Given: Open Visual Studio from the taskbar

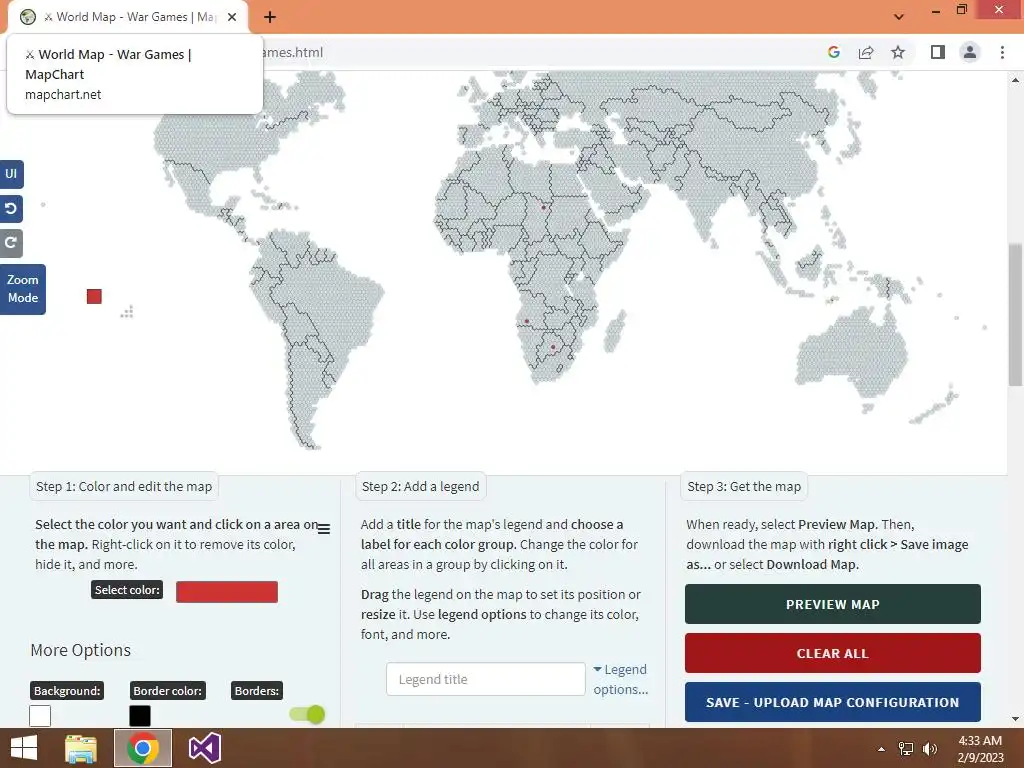Looking at the screenshot, I should [205, 748].
